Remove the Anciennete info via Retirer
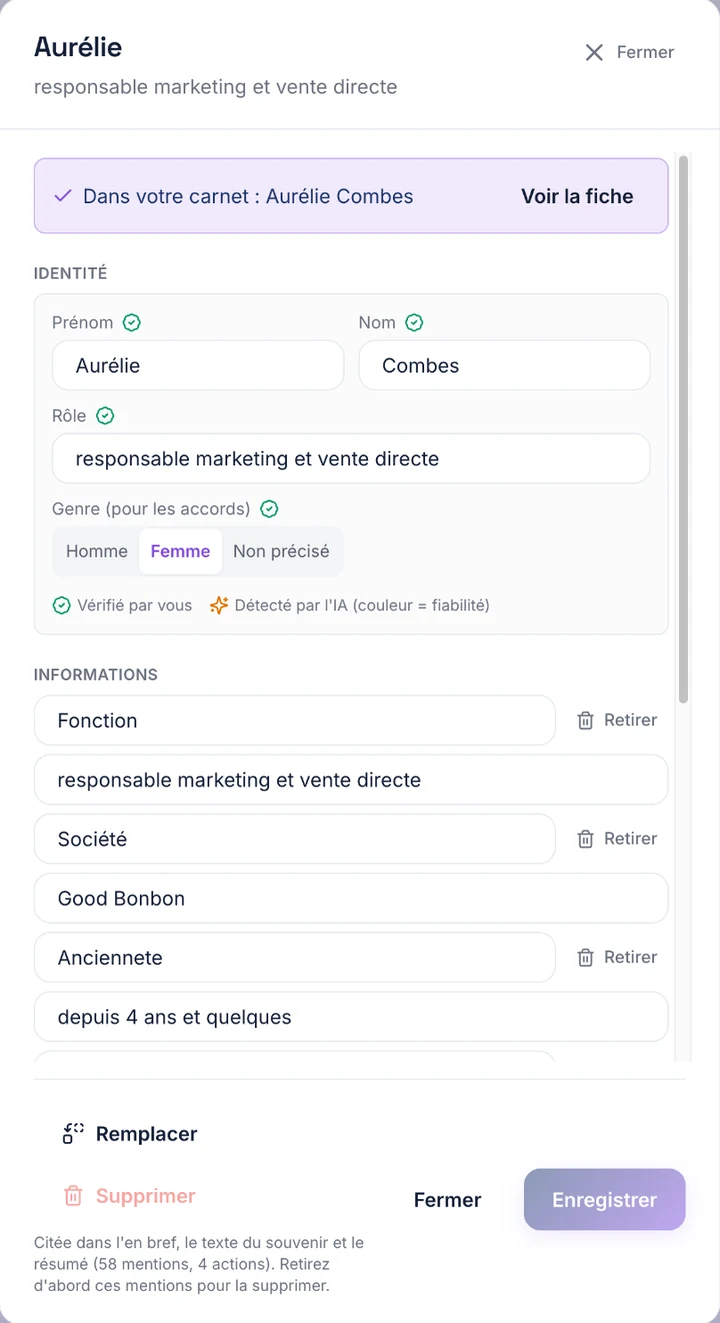Image resolution: width=720 pixels, height=1323 pixels. coord(617,957)
